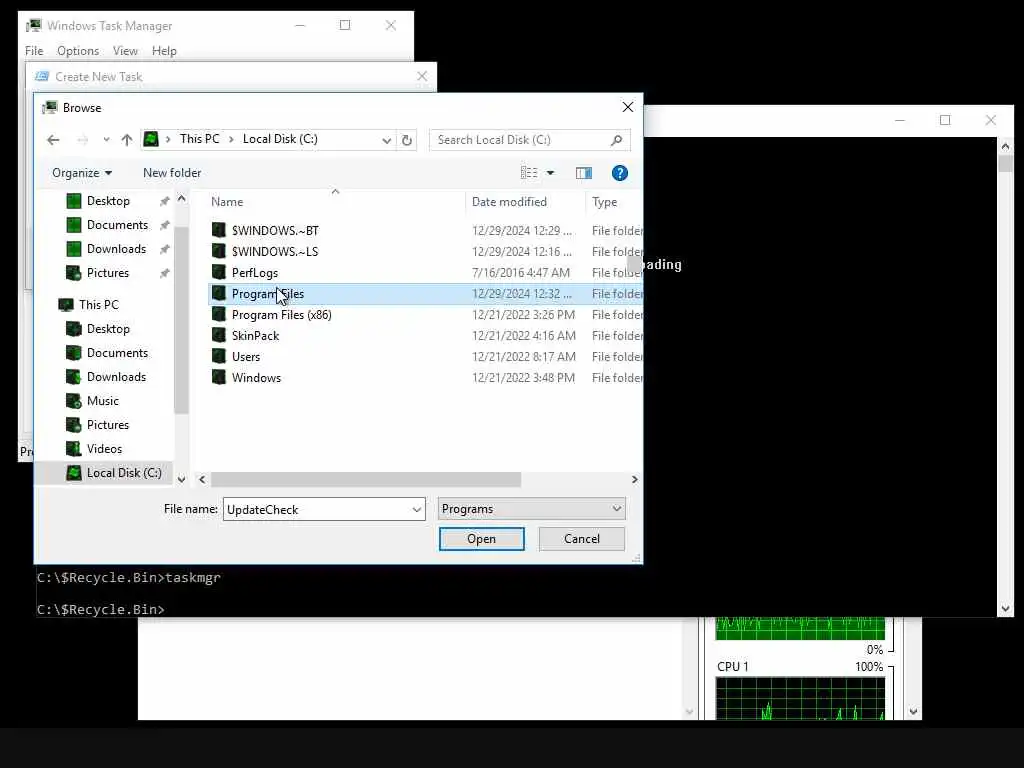Click the file list right scroll arrow

point(634,479)
